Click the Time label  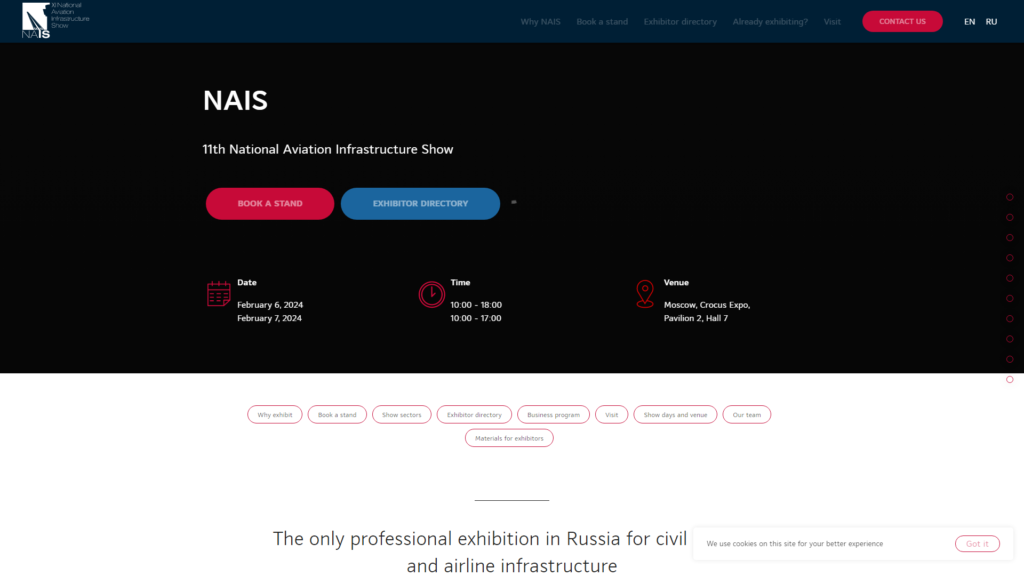460,283
